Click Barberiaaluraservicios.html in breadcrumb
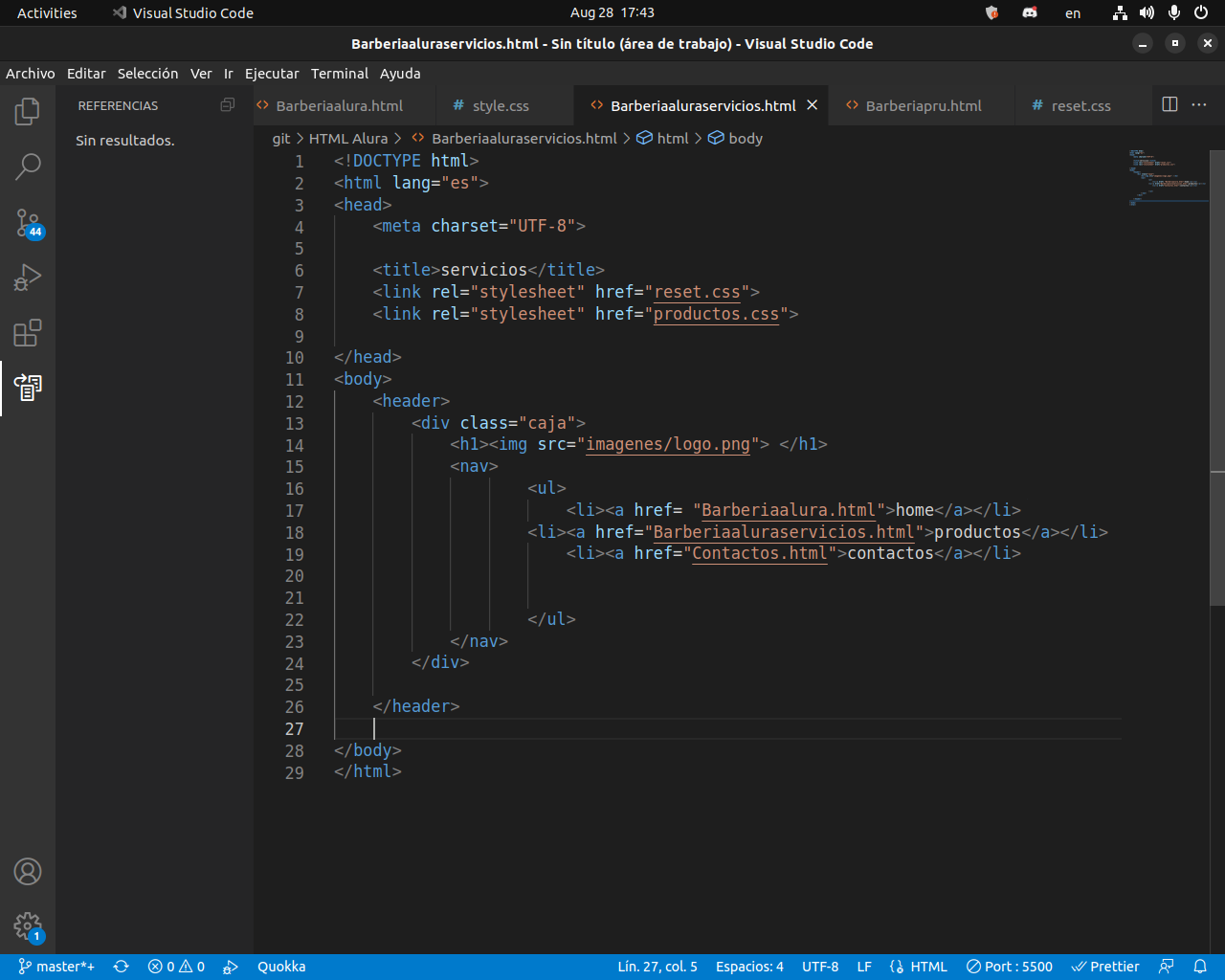This screenshot has width=1225, height=980. coord(523,139)
